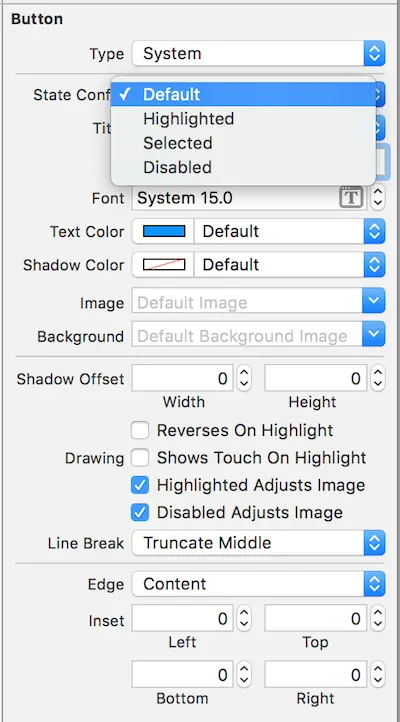Click the Inset Bottom stepper arrows

[244, 675]
